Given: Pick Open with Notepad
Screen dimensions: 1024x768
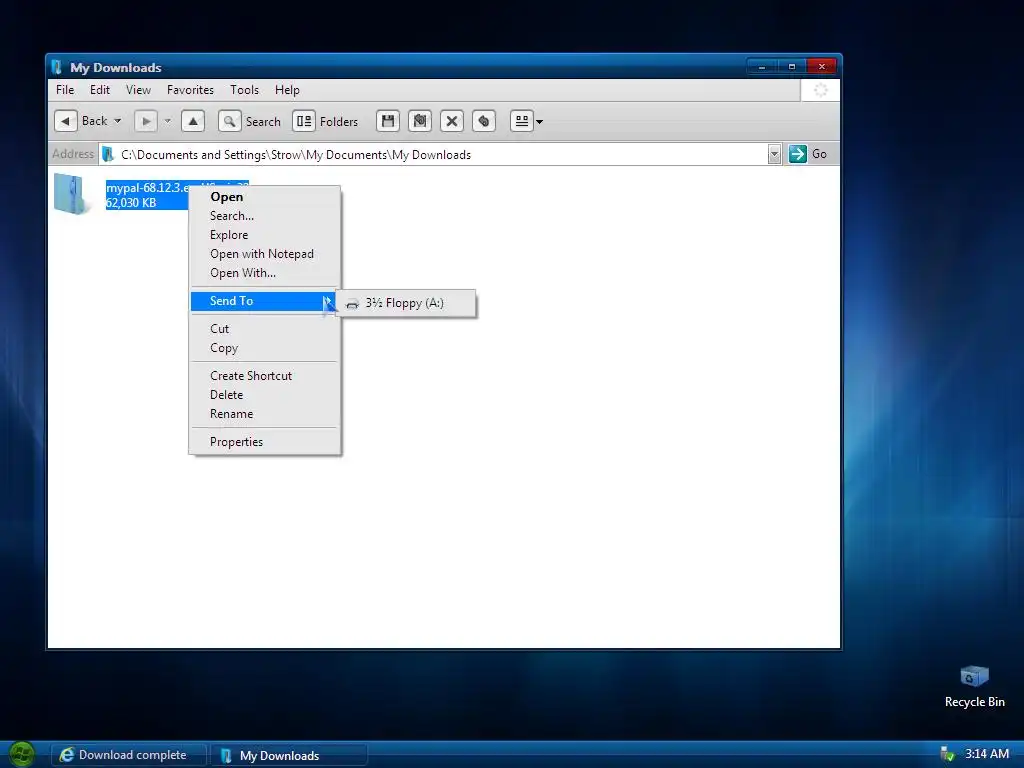Looking at the screenshot, I should pos(264,253).
